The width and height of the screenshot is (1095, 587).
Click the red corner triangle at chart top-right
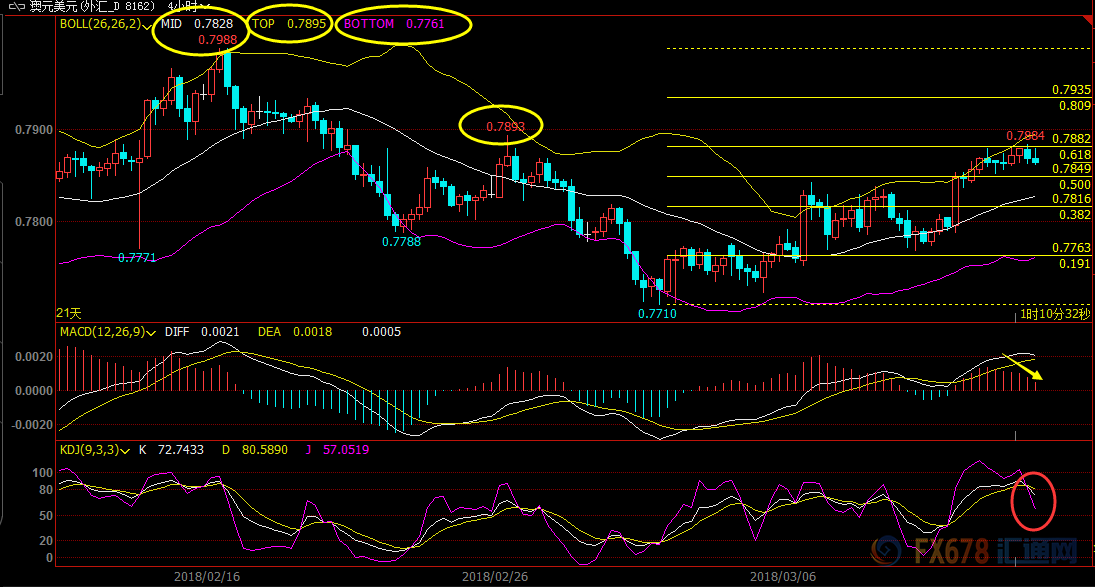point(1087,19)
